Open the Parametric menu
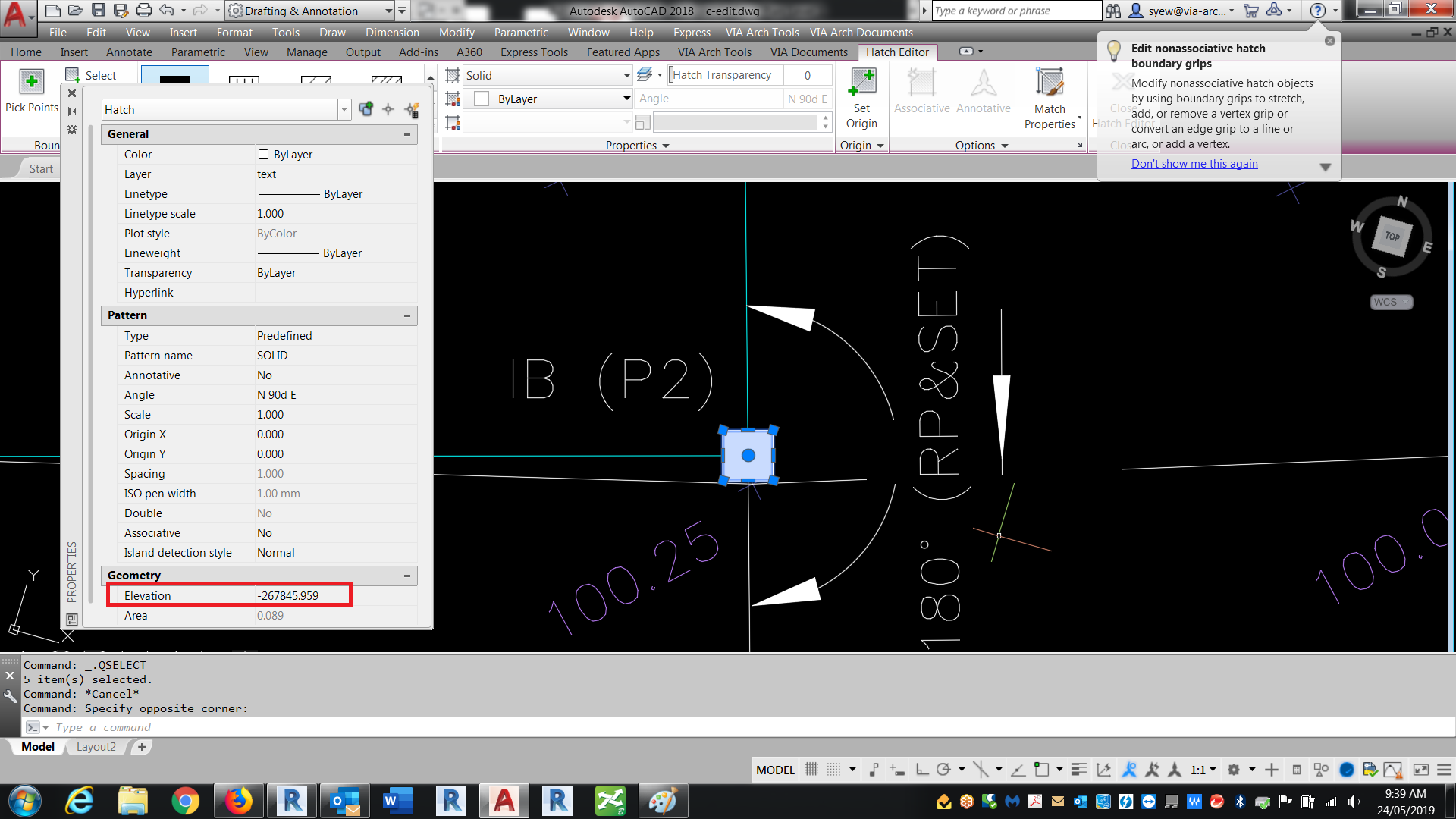This screenshot has height=819, width=1456. click(x=521, y=32)
